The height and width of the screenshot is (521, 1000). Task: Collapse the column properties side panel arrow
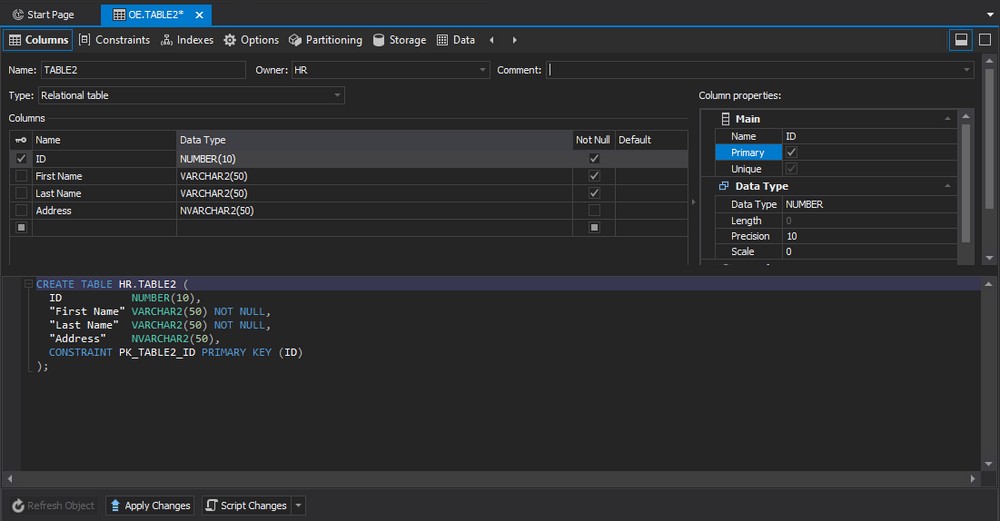tap(694, 202)
